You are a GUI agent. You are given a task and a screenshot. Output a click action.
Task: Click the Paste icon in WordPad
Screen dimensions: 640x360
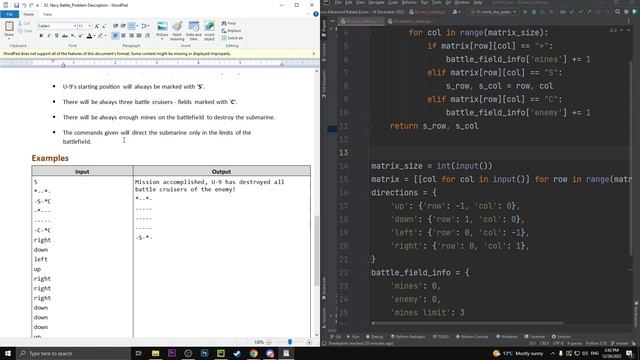pos(9,27)
